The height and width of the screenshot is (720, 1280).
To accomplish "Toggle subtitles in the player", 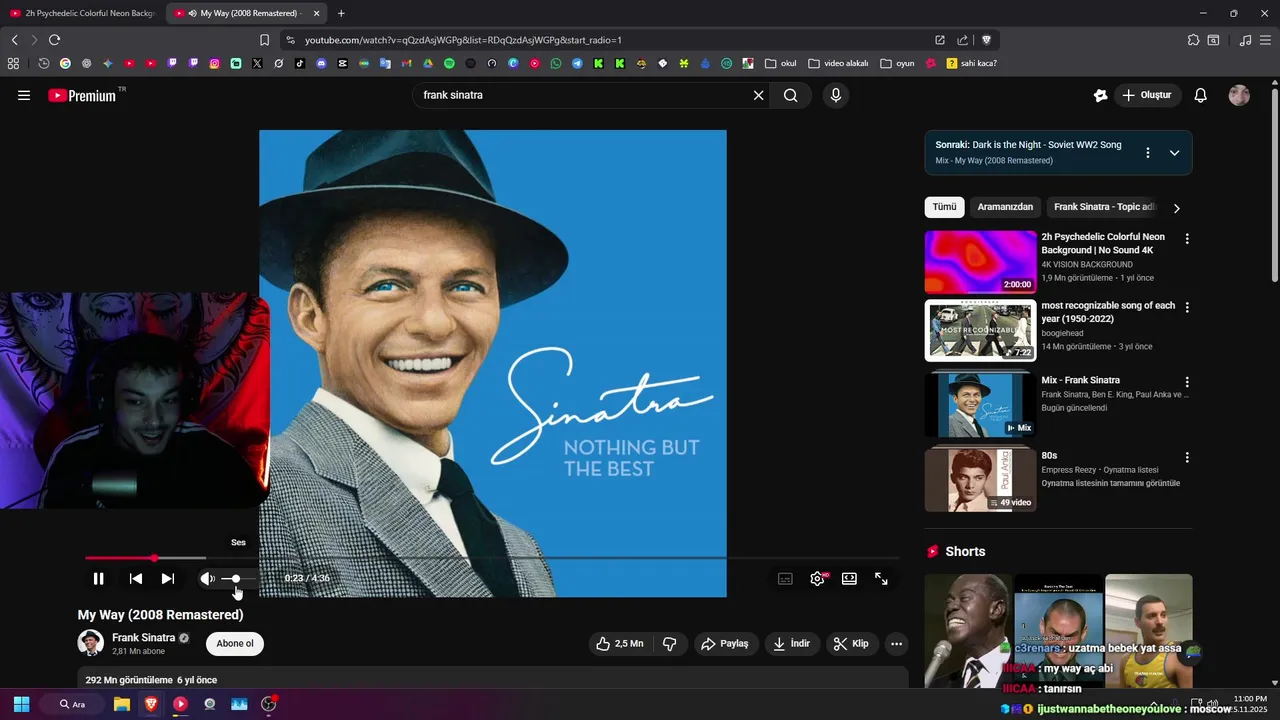I will pos(785,578).
